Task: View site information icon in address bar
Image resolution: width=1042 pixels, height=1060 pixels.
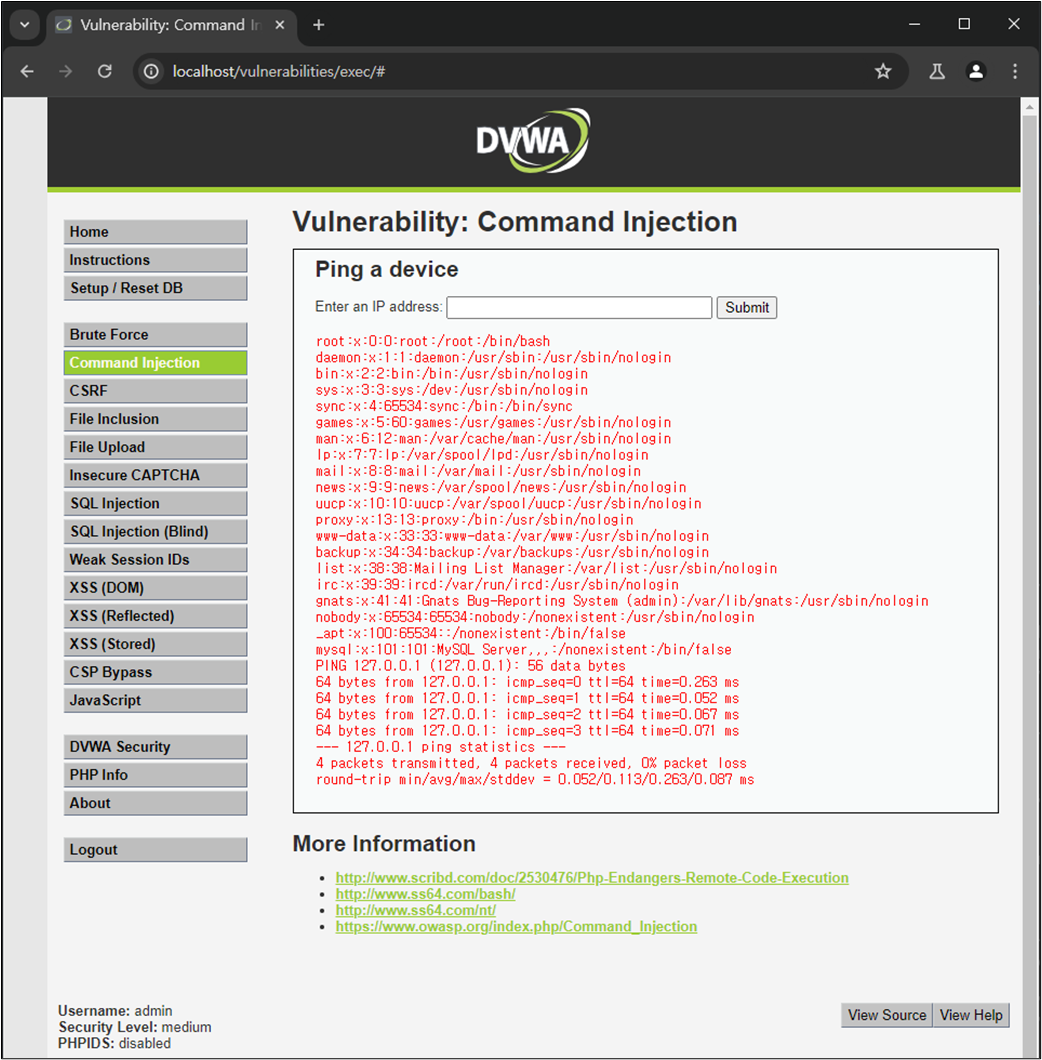Action: (x=151, y=71)
